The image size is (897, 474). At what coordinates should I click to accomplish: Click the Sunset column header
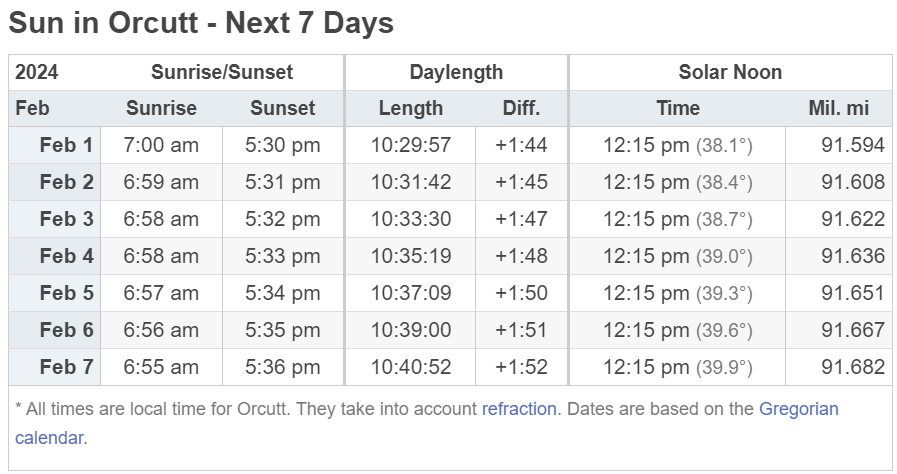click(283, 108)
